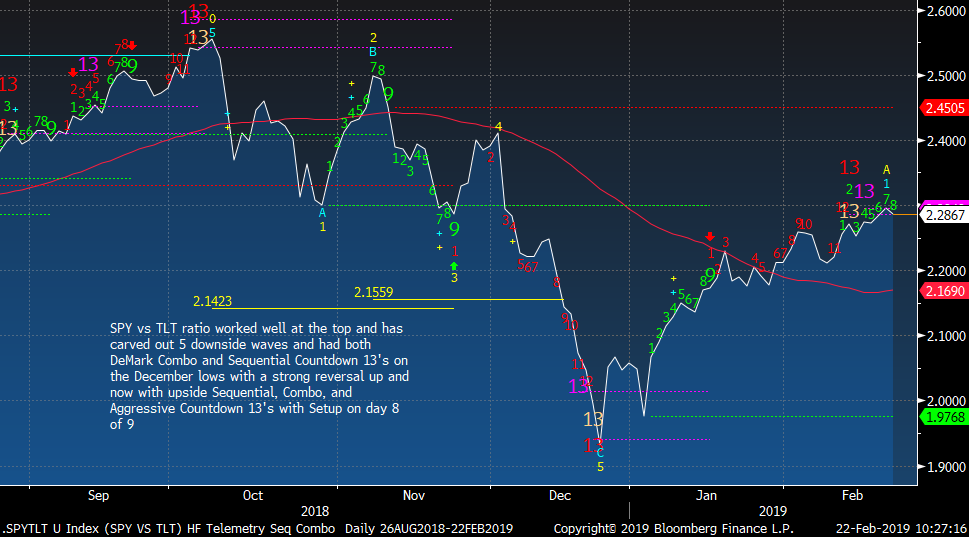Click the HF Telemetry Seq Combo study name
The width and height of the screenshot is (969, 537).
pos(260,529)
